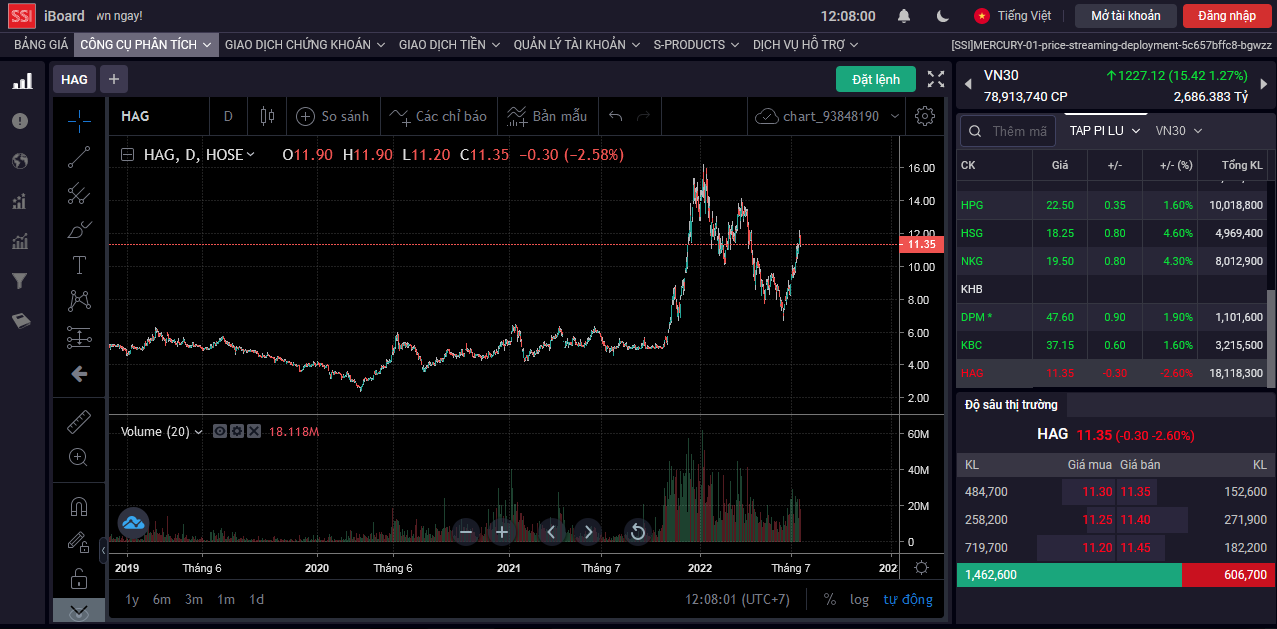Select the text annotation tool

[79, 265]
